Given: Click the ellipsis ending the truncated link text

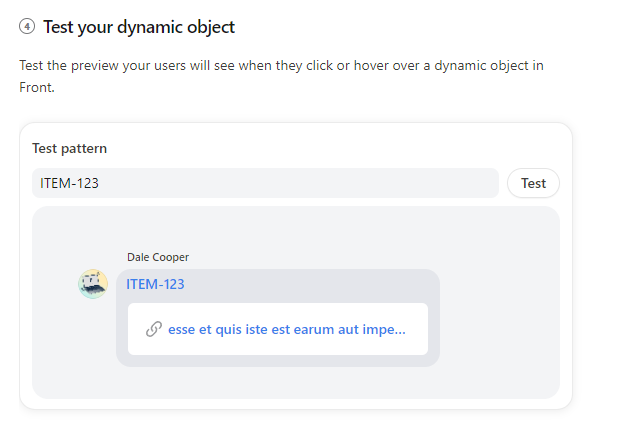Looking at the screenshot, I should point(401,329).
